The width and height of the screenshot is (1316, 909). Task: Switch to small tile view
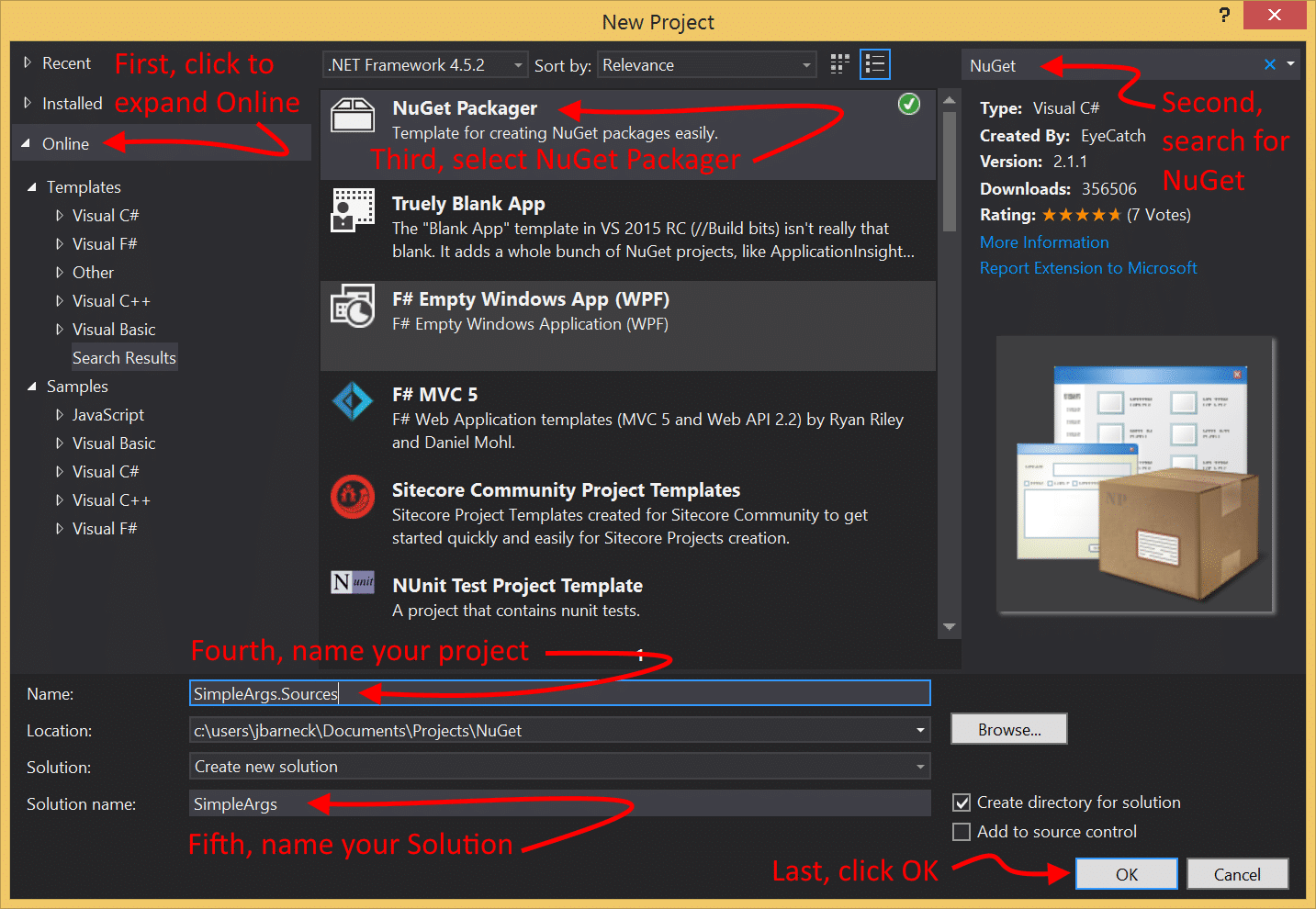coord(838,63)
